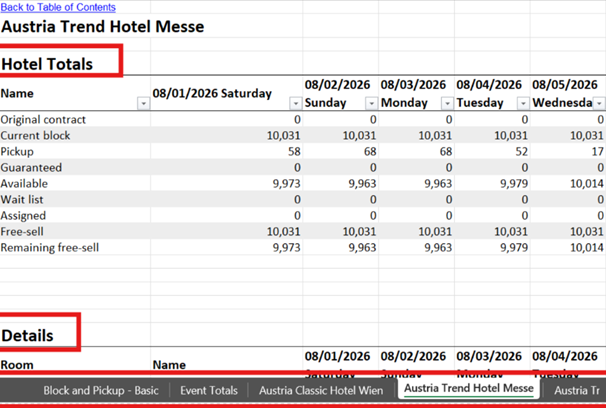Open the Back to Table of Contents link

click(58, 7)
